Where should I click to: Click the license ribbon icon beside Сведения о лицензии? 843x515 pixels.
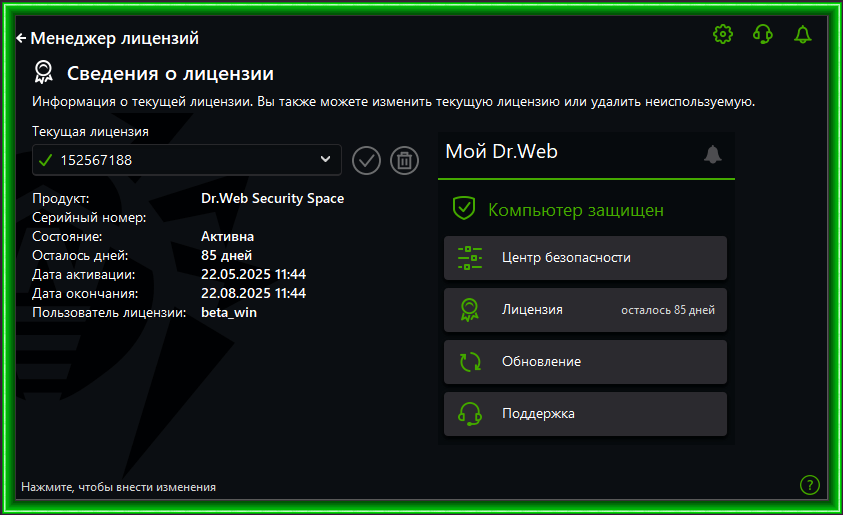(44, 72)
